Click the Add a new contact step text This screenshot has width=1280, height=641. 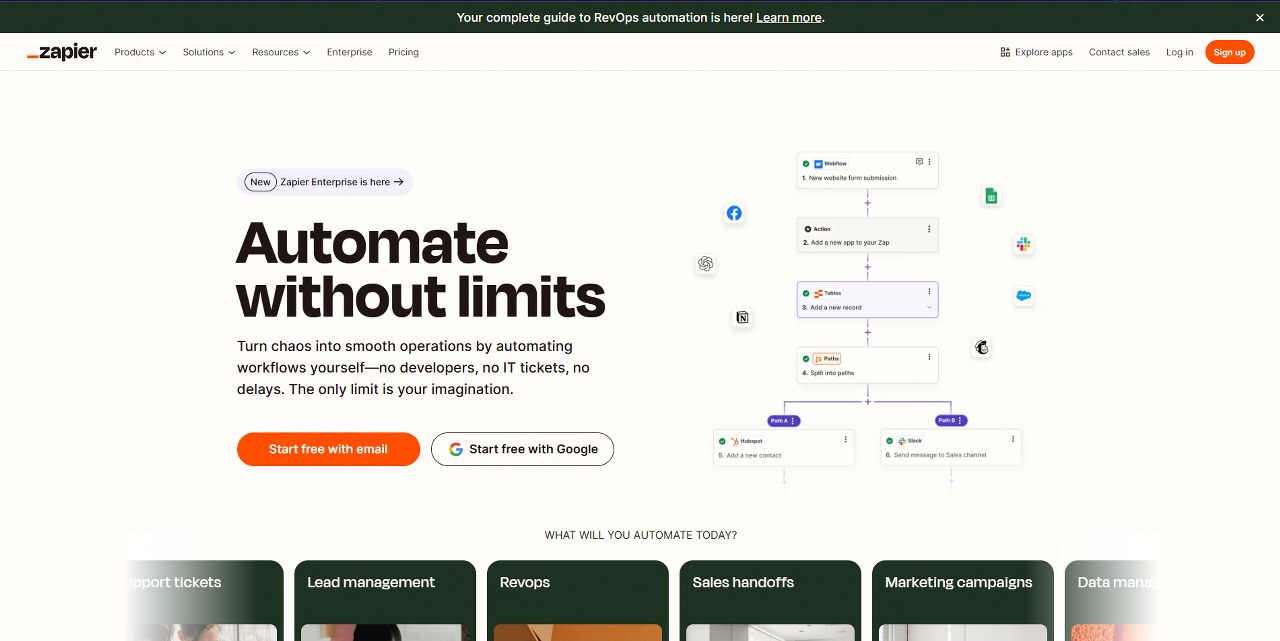[x=754, y=455]
